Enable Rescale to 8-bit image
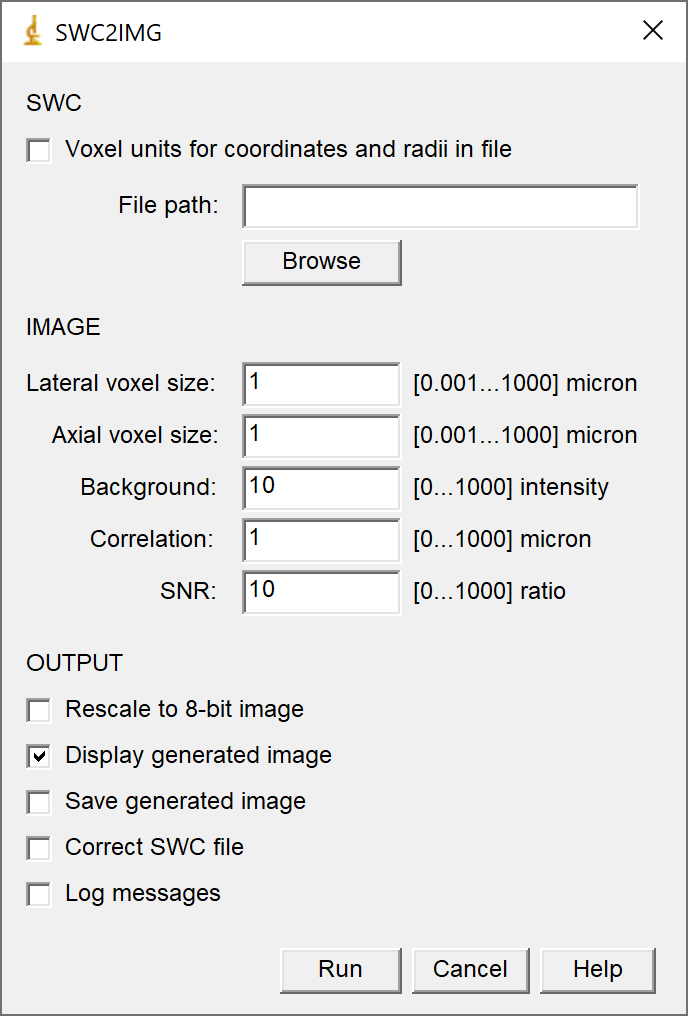 pos(38,710)
